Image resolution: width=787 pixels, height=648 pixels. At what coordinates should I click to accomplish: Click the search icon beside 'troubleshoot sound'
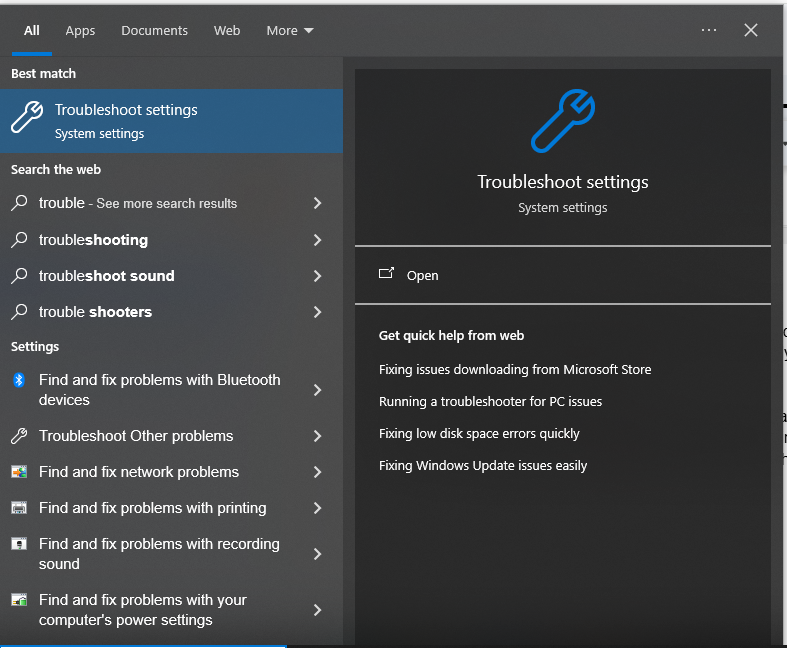click(x=19, y=276)
